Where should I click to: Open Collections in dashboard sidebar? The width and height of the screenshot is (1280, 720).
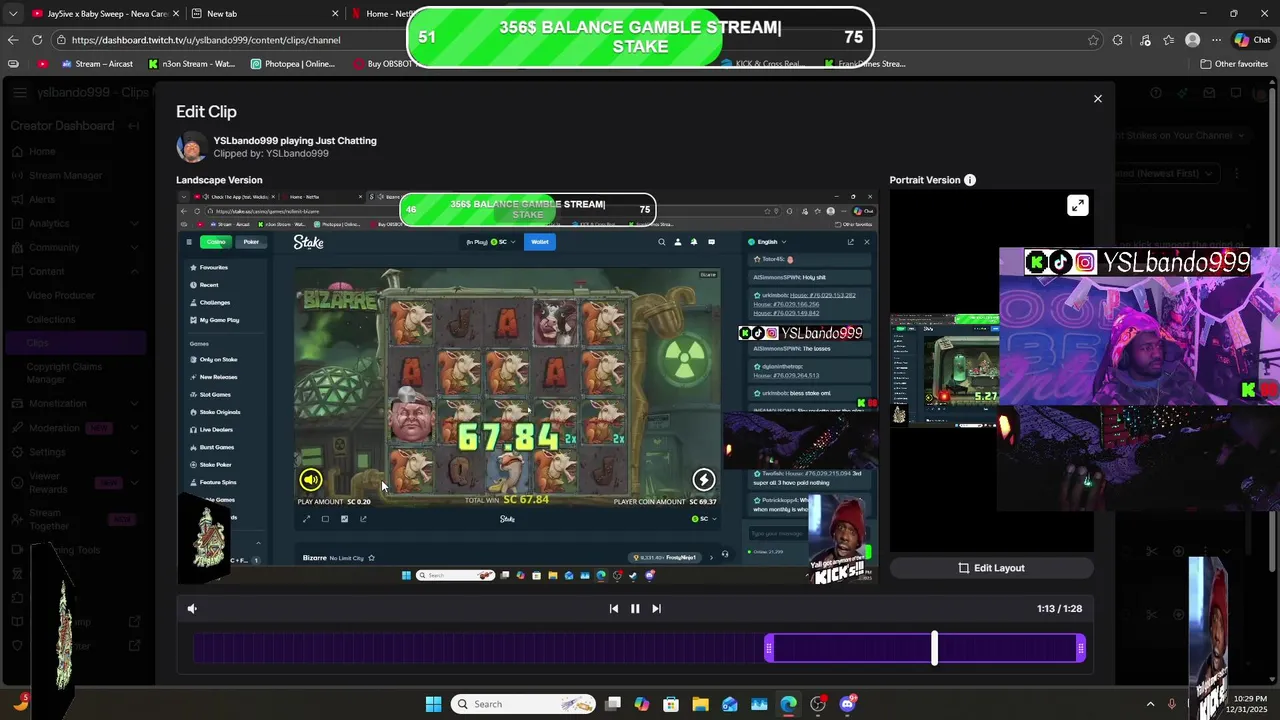click(51, 319)
